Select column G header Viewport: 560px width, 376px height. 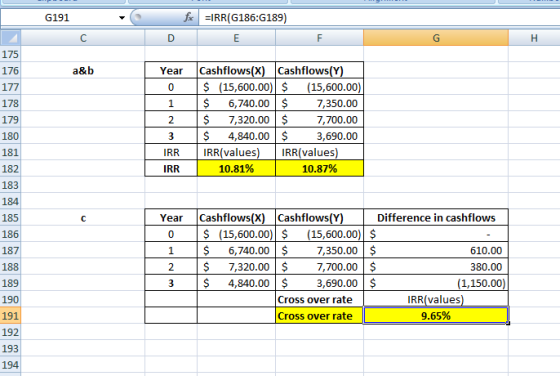click(x=436, y=38)
